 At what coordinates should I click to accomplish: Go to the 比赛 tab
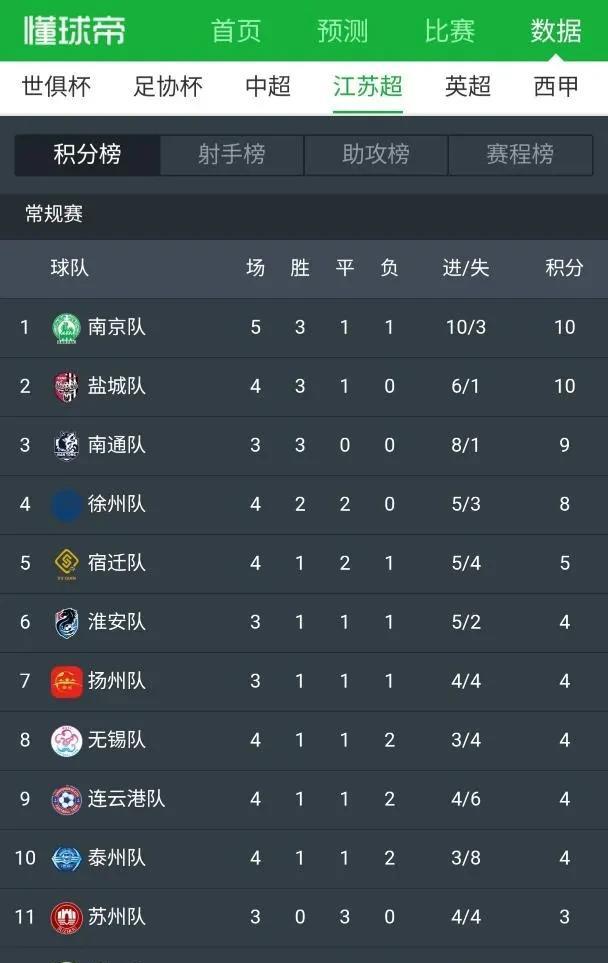[450, 31]
